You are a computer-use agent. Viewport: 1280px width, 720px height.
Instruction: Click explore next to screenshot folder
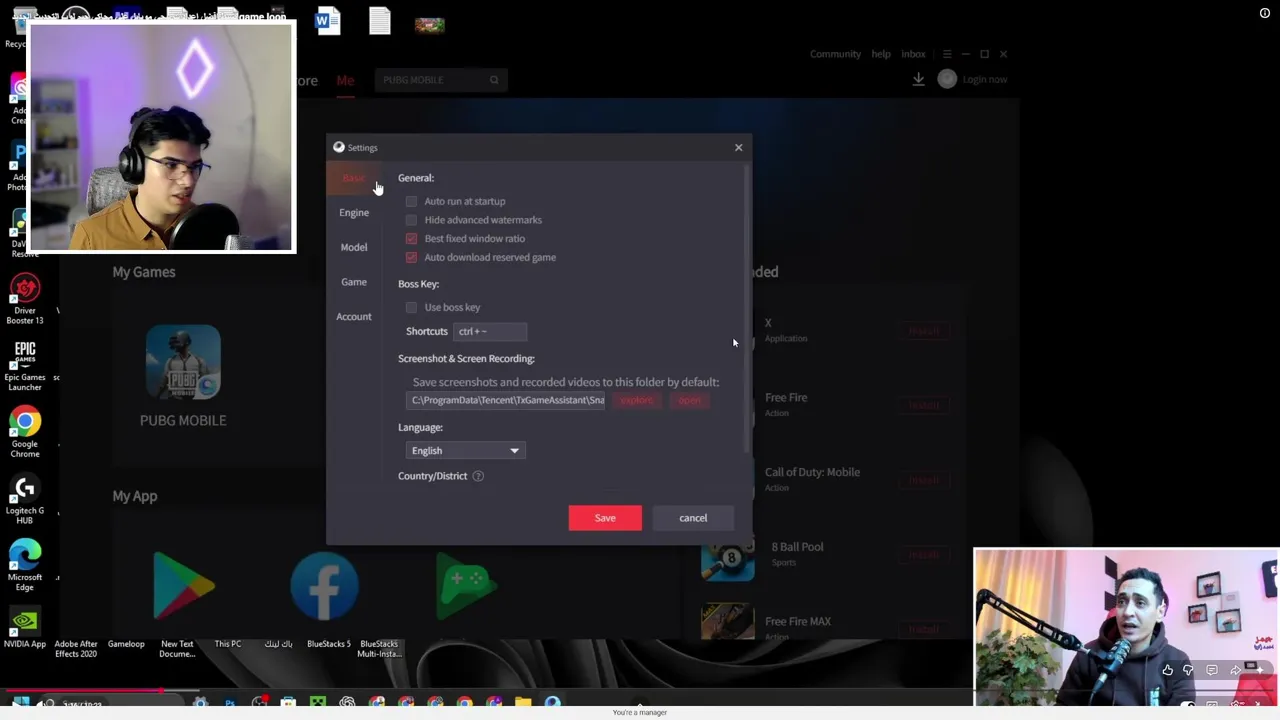click(x=636, y=400)
